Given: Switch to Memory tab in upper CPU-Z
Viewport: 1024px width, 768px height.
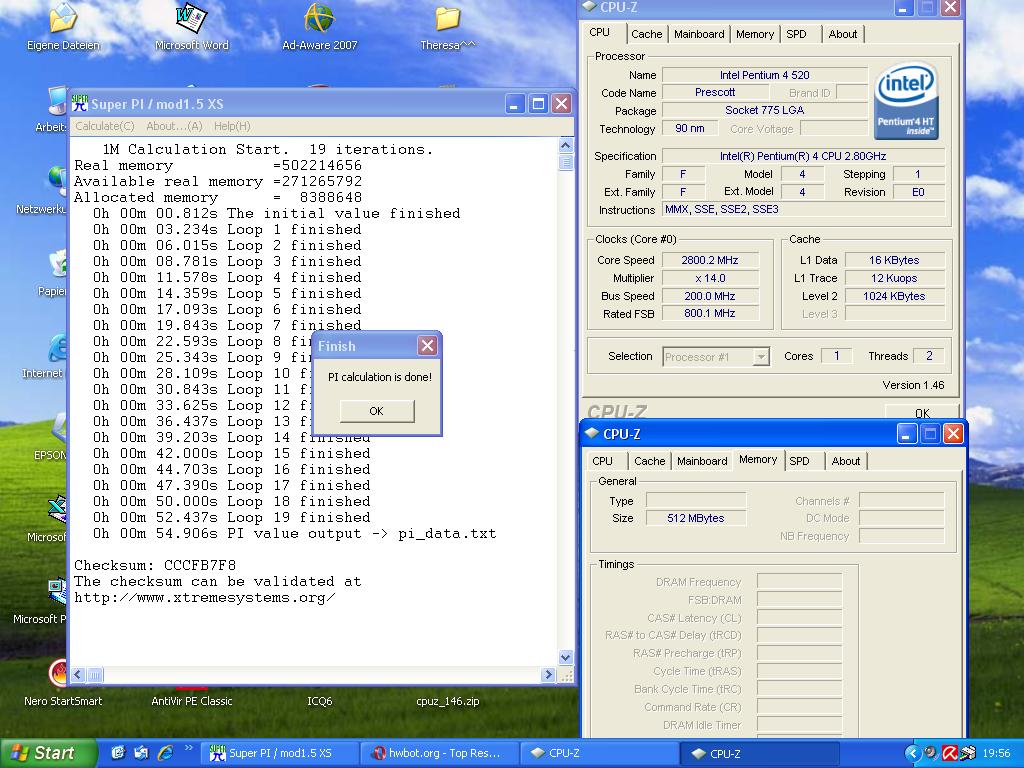Looking at the screenshot, I should click(x=754, y=34).
